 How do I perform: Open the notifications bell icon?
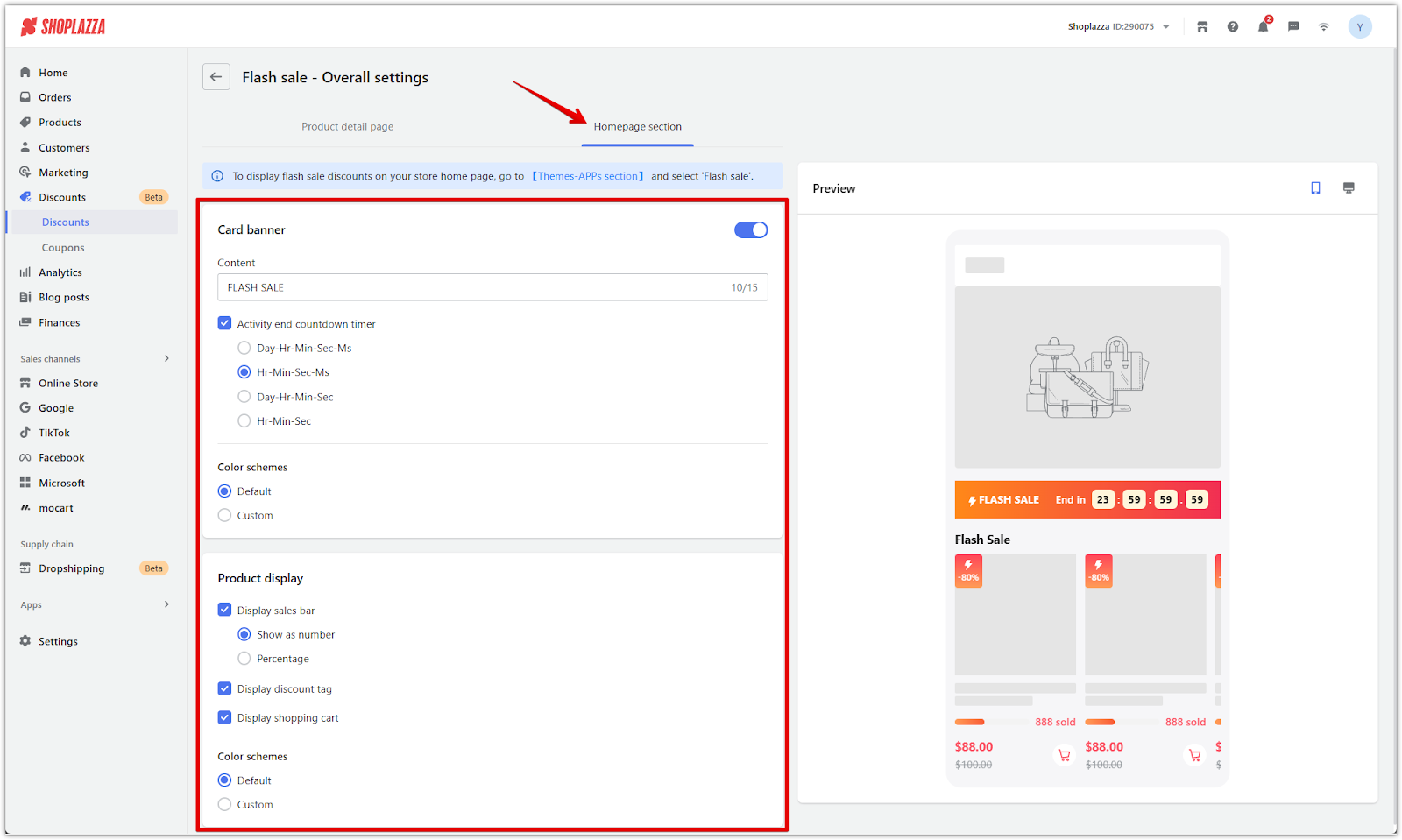coord(1263,27)
